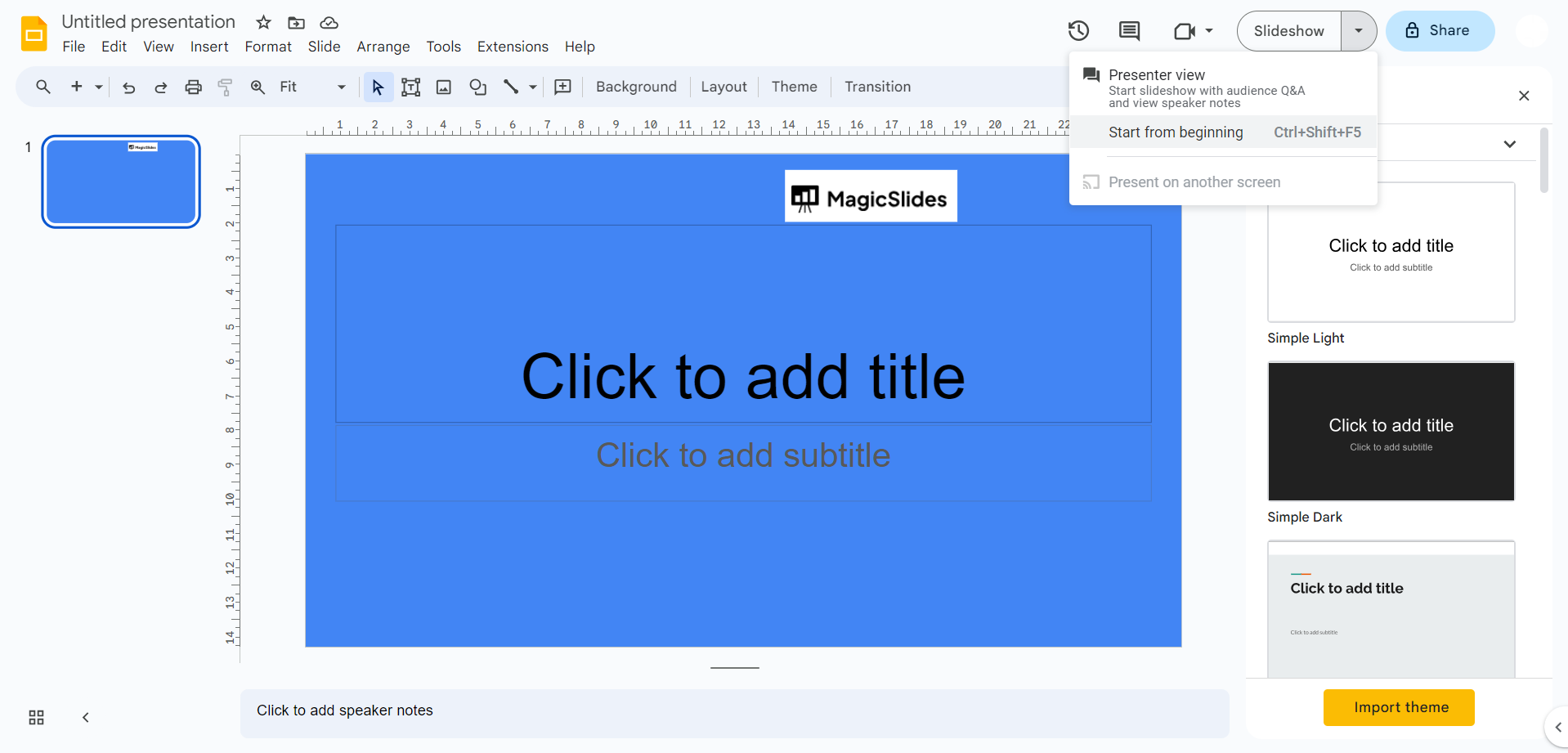The width and height of the screenshot is (1568, 753).
Task: Click the version history clock icon
Action: tap(1078, 31)
